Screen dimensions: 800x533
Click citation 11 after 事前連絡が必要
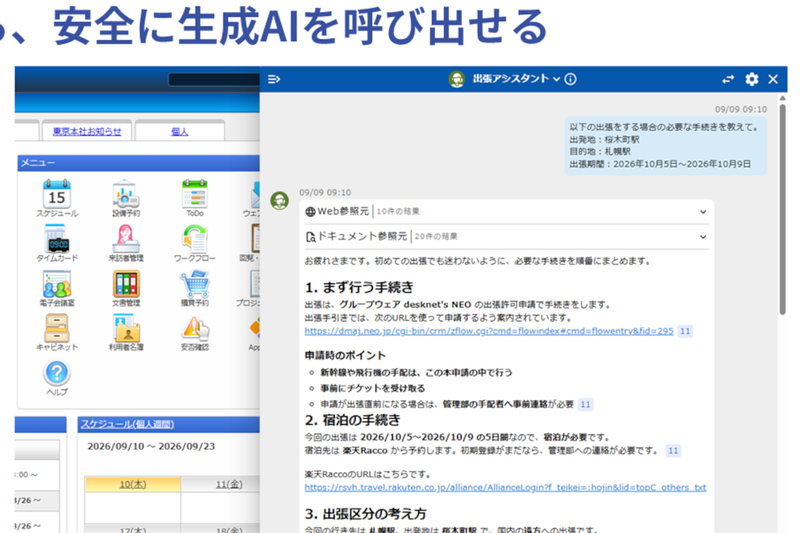coord(585,404)
